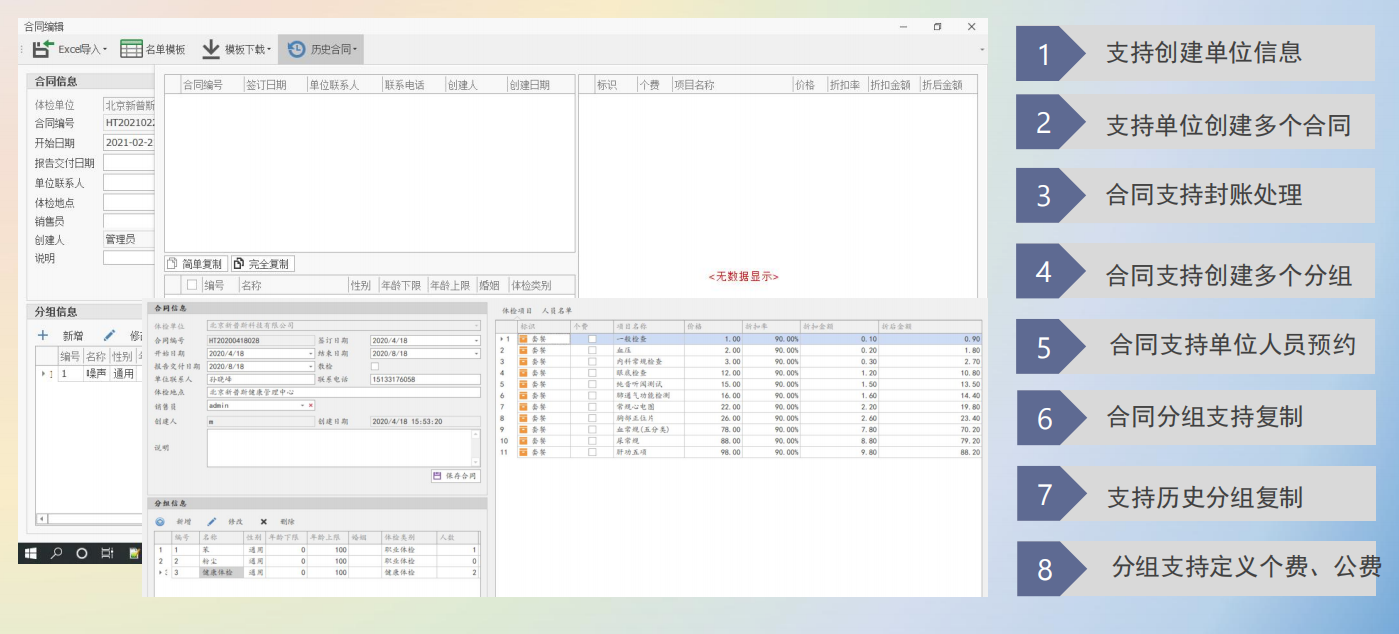Screen dimensions: 1399x634
Task: Click the 新增 label next to the blue round icon
Action: (x=184, y=522)
